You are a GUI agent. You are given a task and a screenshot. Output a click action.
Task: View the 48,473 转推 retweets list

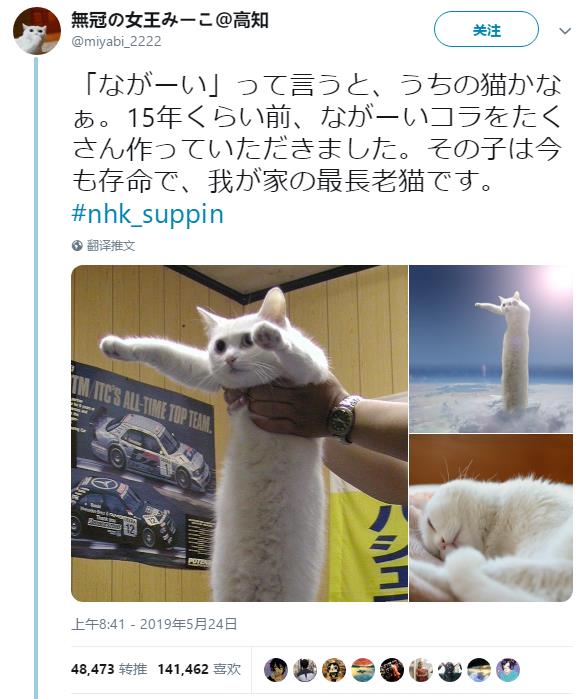coord(109,669)
